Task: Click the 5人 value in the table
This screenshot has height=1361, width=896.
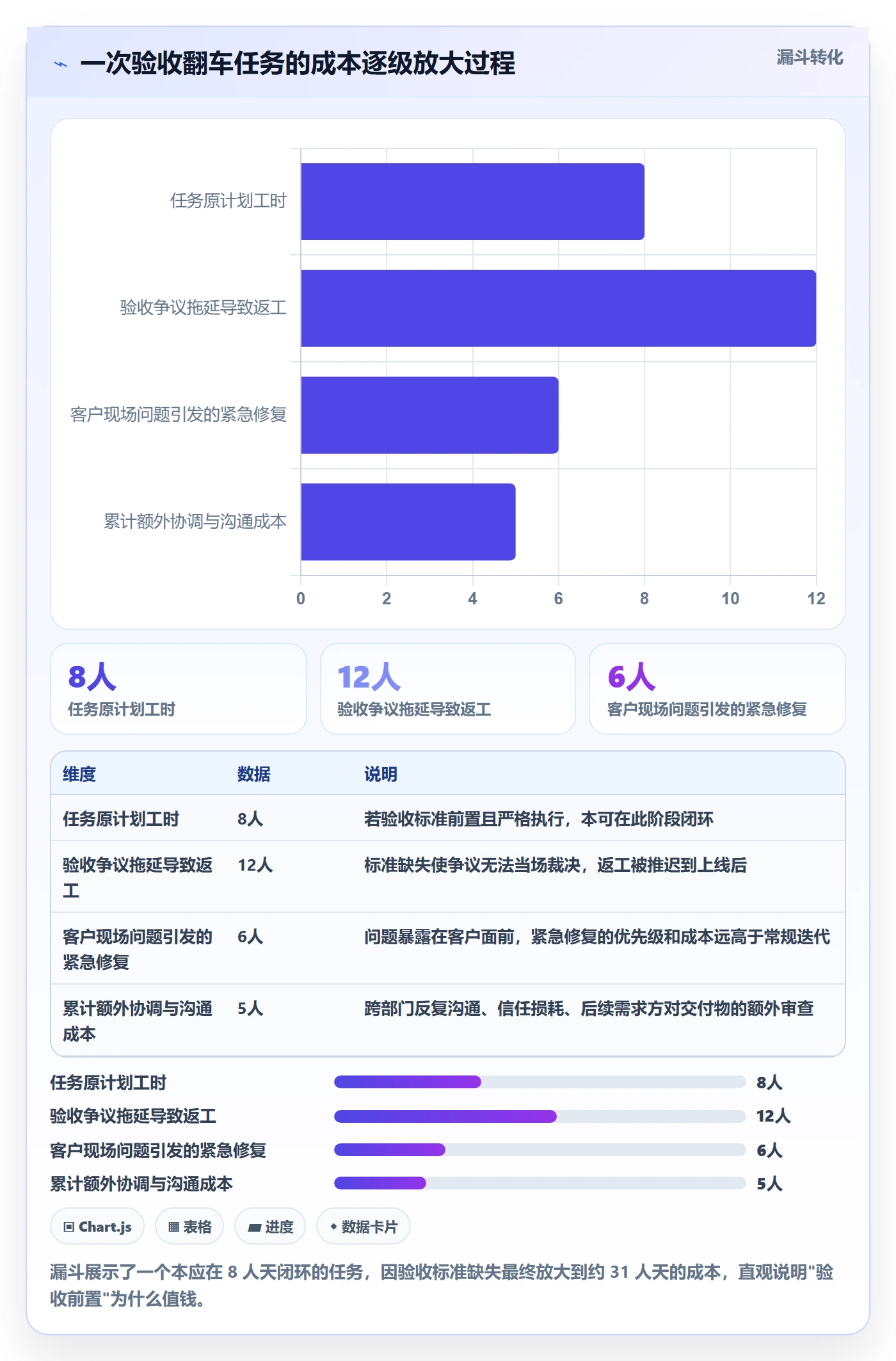Action: 250,1008
